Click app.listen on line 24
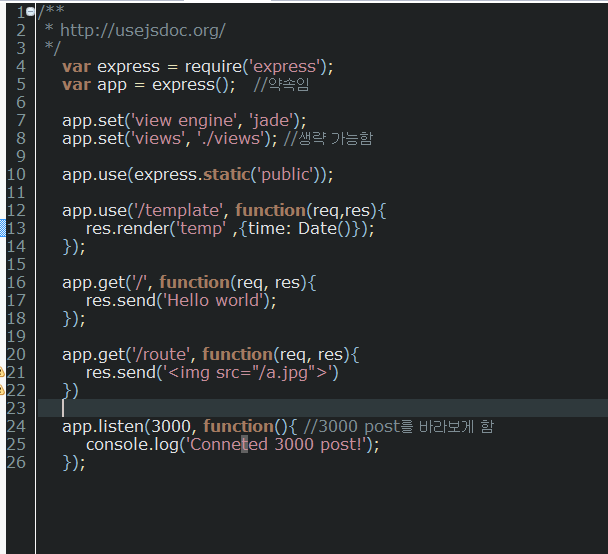Screen dimensions: 608x554 click(103, 426)
